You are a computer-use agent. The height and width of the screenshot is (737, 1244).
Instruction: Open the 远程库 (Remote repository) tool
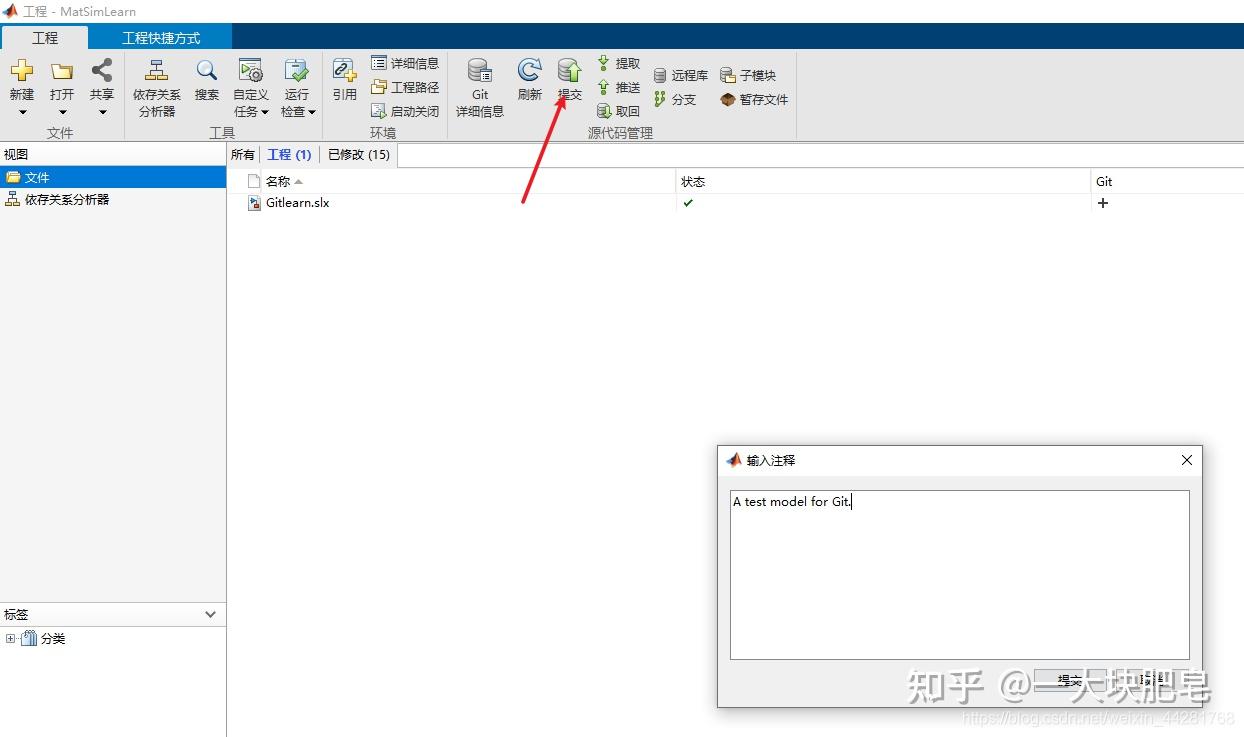click(x=680, y=74)
